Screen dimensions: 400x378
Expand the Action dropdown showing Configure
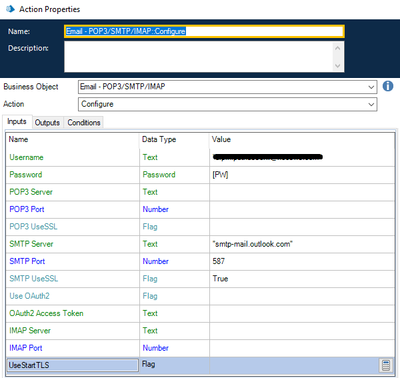point(371,104)
